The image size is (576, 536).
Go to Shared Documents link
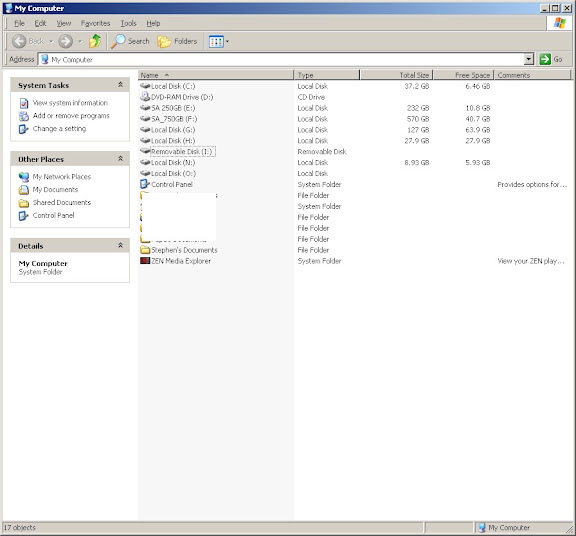pyautogui.click(x=62, y=202)
